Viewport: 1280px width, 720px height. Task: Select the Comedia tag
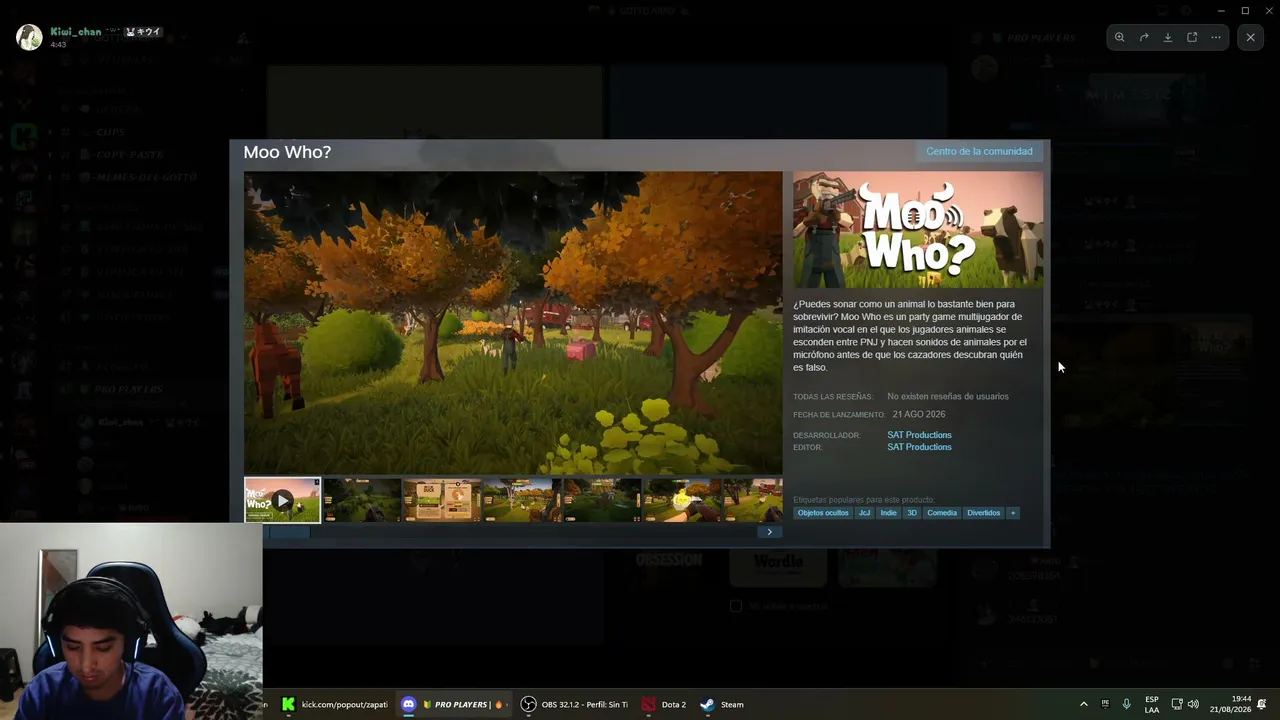942,513
